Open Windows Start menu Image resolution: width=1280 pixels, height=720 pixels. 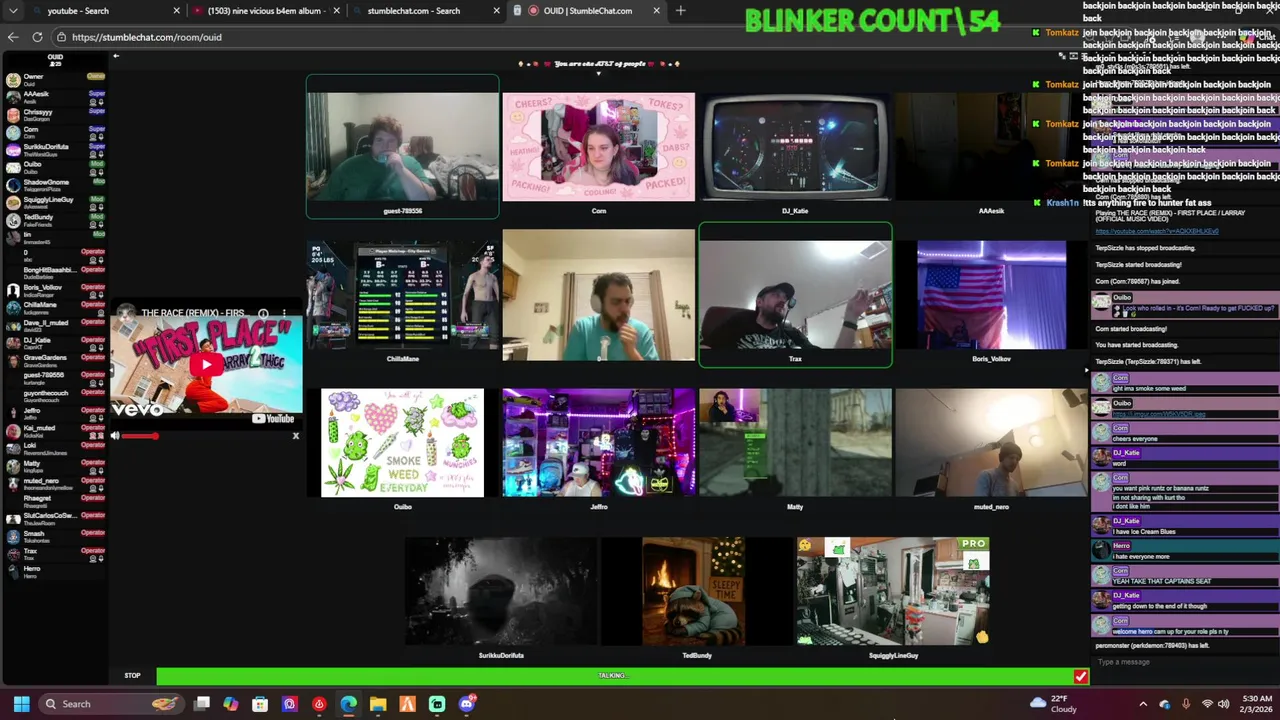[x=21, y=704]
